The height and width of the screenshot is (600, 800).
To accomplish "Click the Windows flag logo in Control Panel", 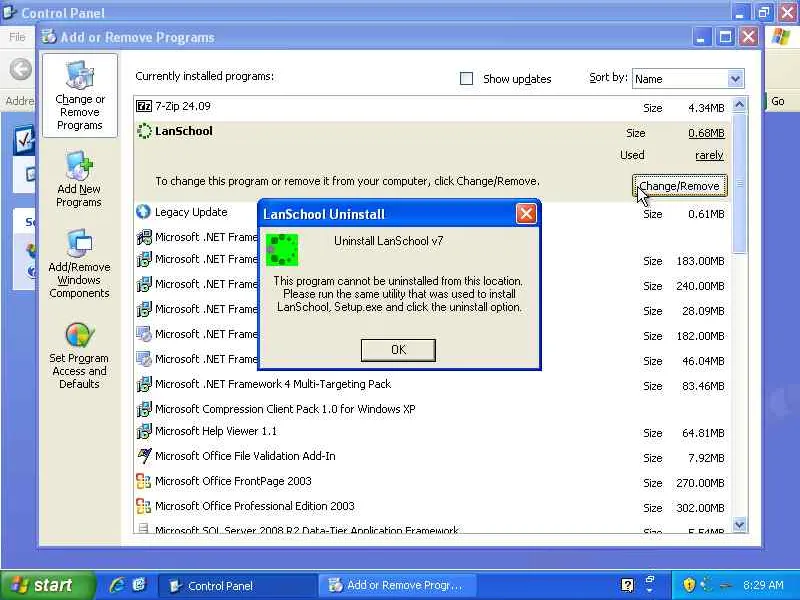I will [781, 36].
